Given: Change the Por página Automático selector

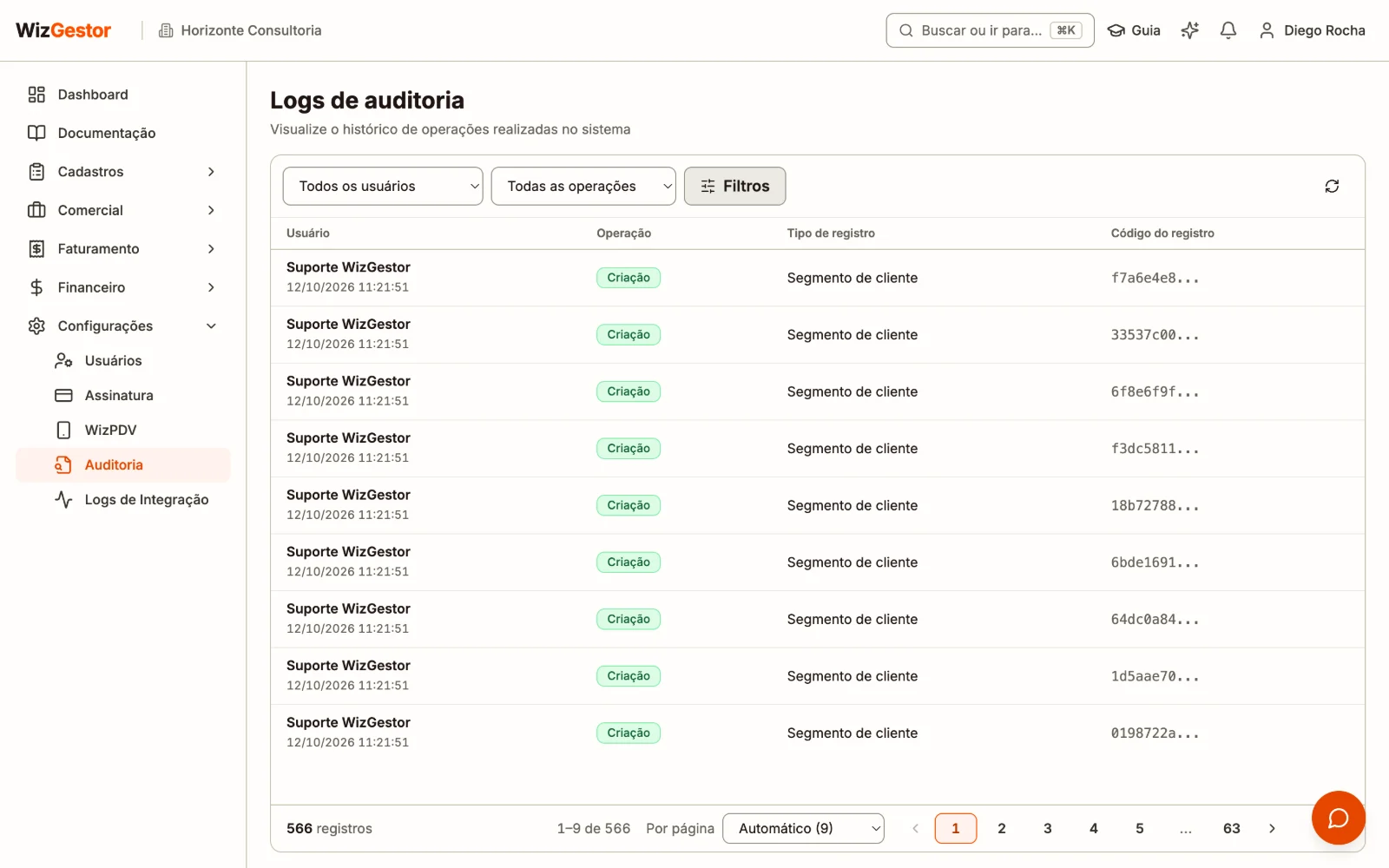Looking at the screenshot, I should tap(803, 828).
